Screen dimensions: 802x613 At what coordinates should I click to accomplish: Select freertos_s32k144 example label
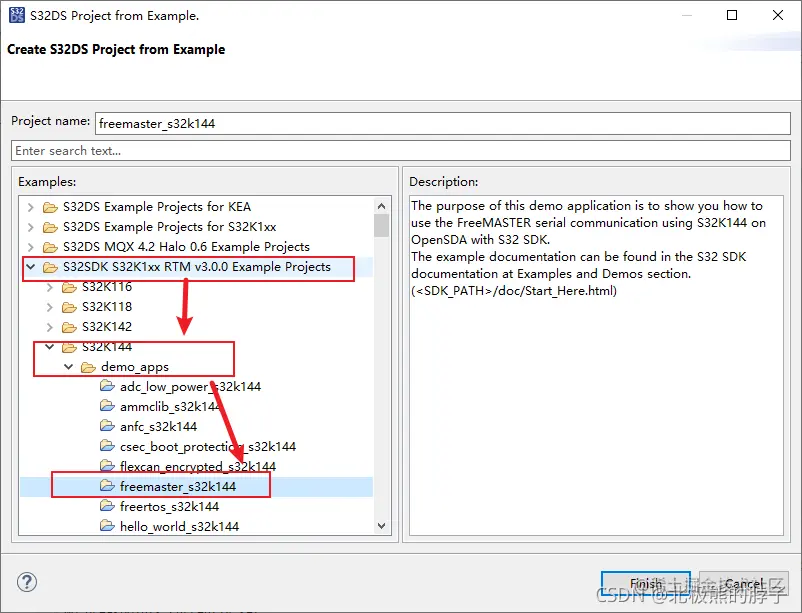click(x=169, y=506)
